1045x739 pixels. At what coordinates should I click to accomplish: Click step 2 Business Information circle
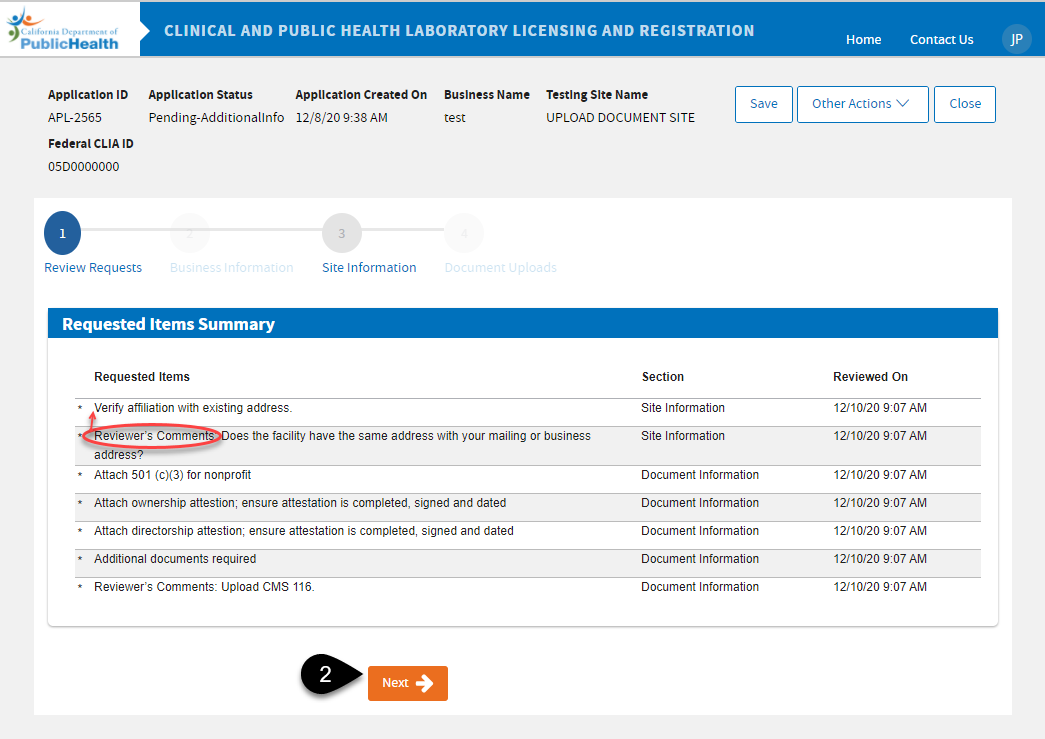(x=189, y=233)
